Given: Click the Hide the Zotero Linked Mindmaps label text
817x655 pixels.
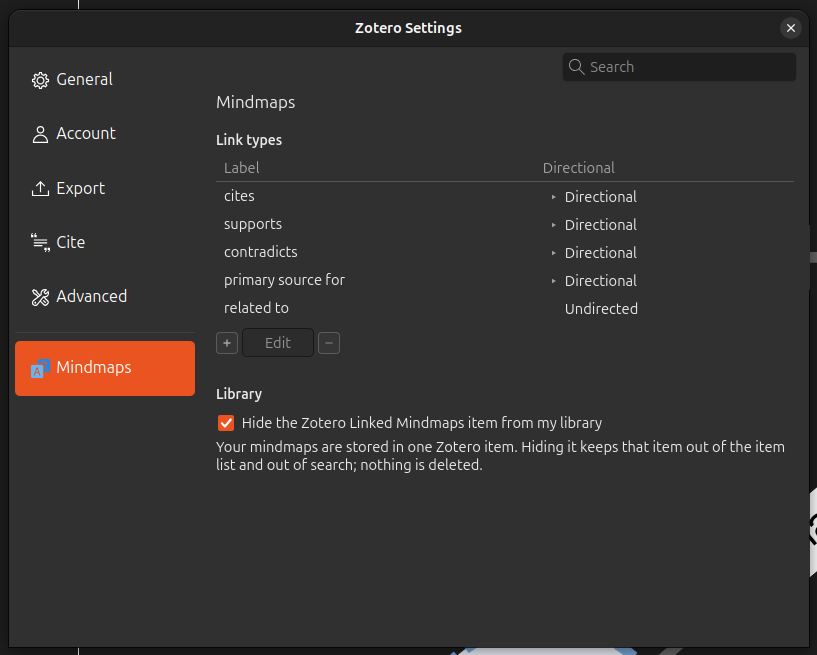Looking at the screenshot, I should [422, 423].
